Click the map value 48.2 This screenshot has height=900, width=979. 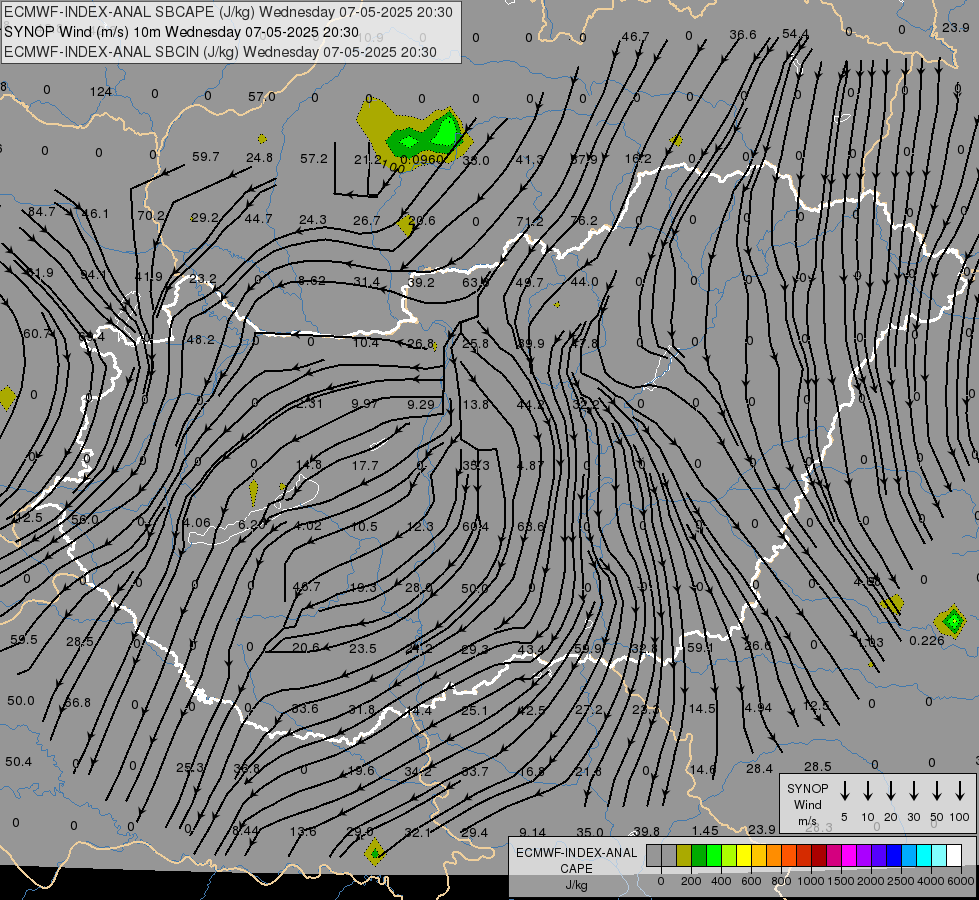pos(200,340)
